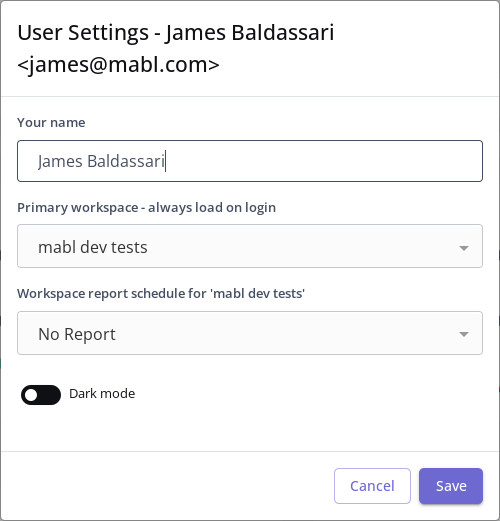Open the 'No Report' schedule dropdown
Viewport: 500px width, 521px height.
tap(250, 333)
